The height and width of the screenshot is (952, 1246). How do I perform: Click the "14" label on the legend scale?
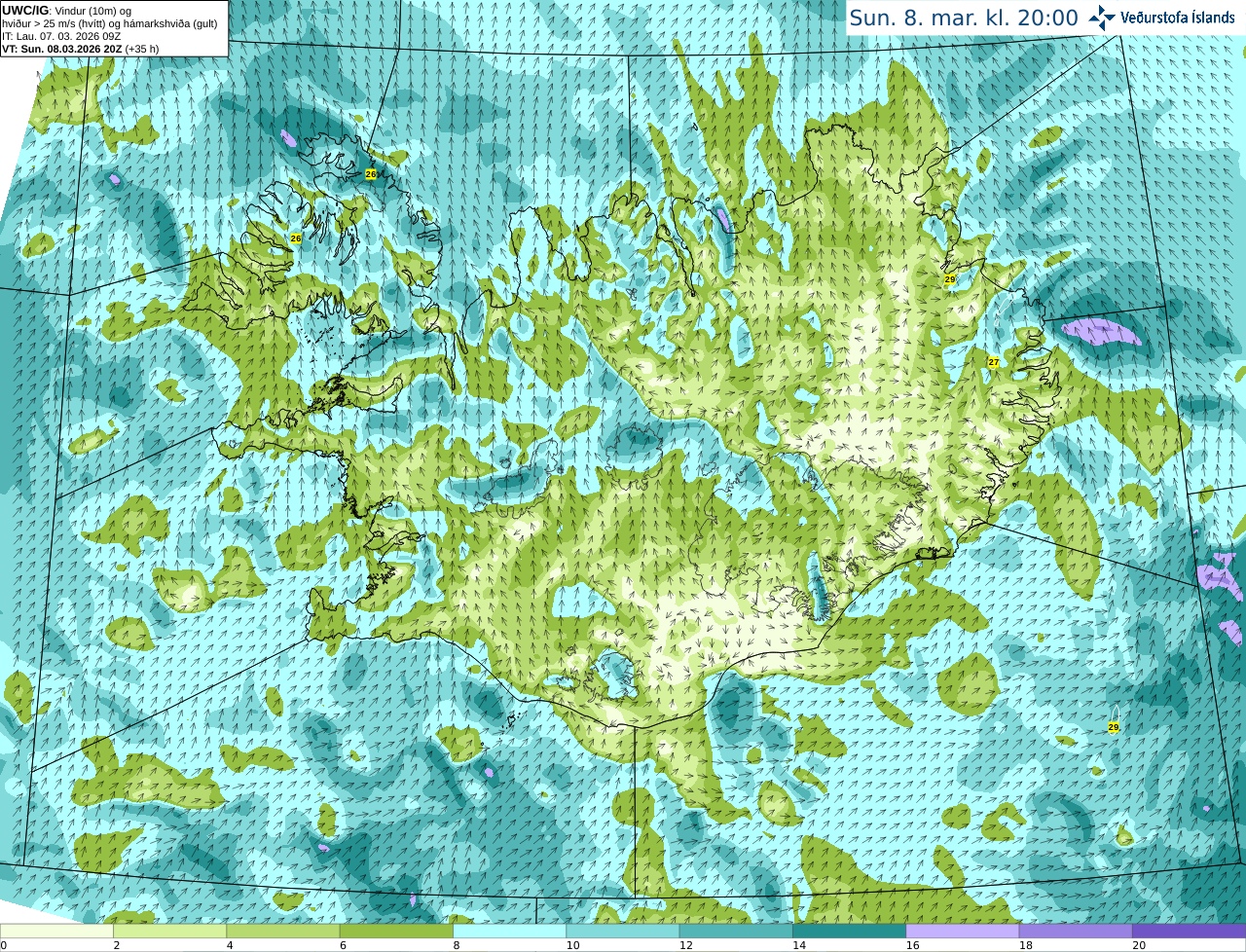(x=799, y=945)
